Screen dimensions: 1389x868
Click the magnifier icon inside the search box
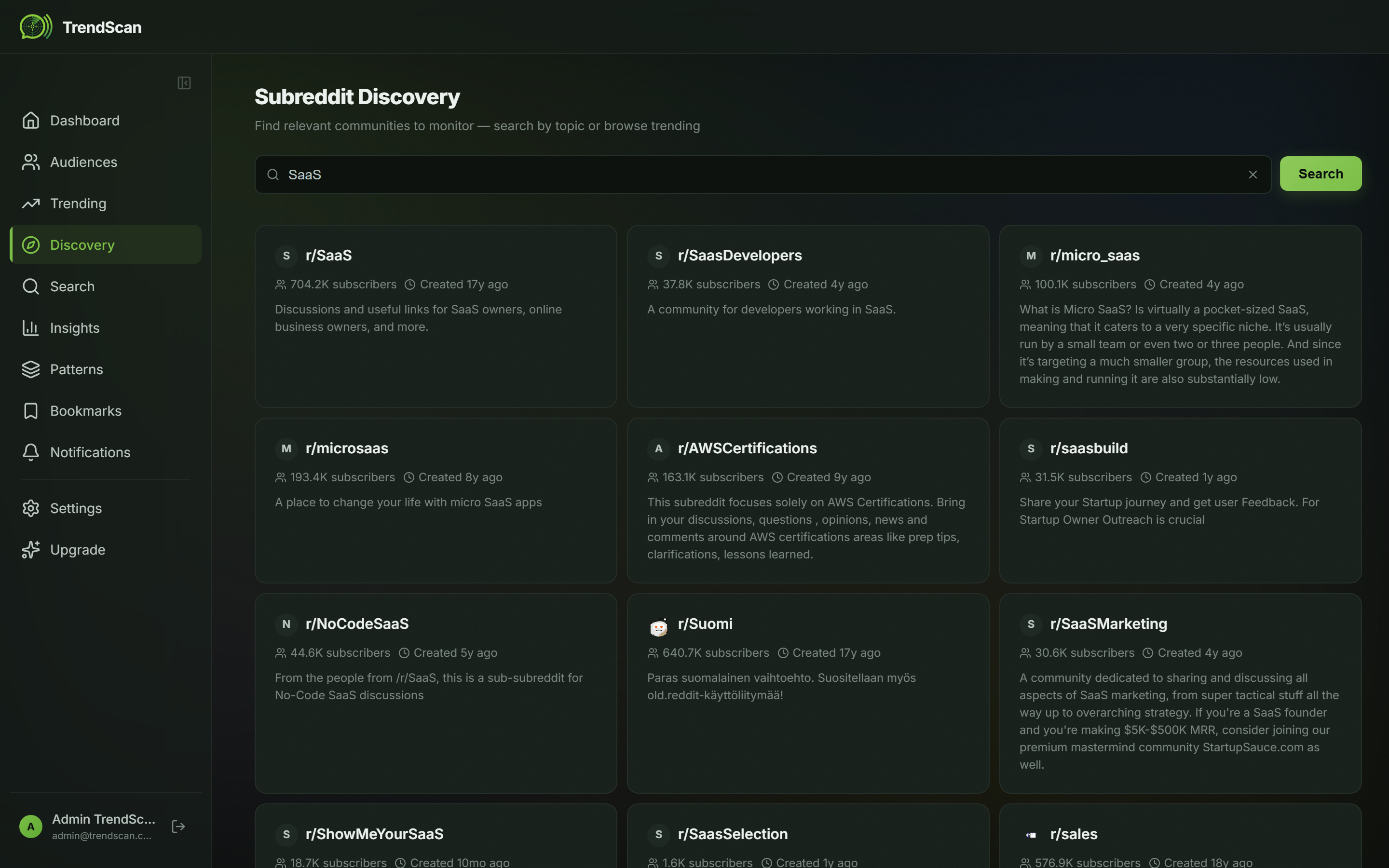coord(273,175)
